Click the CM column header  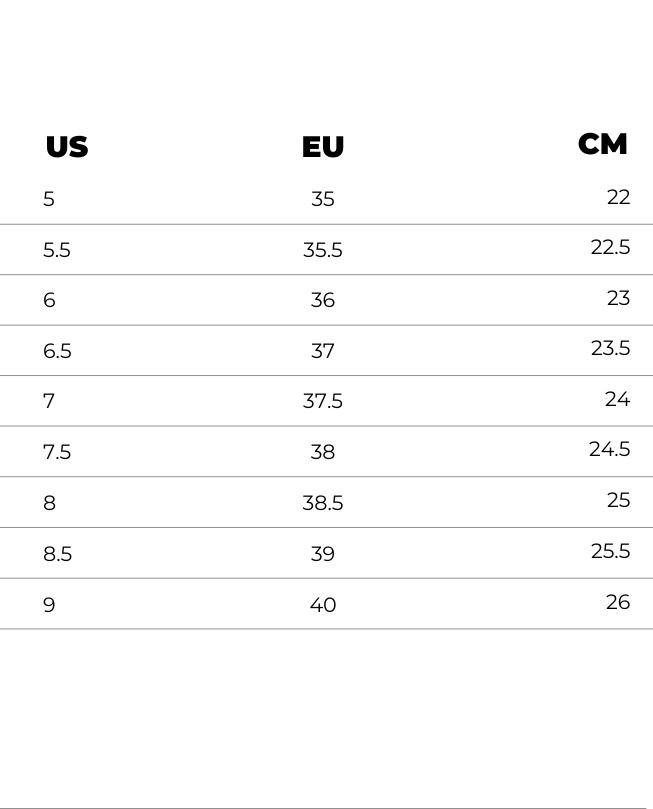[603, 144]
